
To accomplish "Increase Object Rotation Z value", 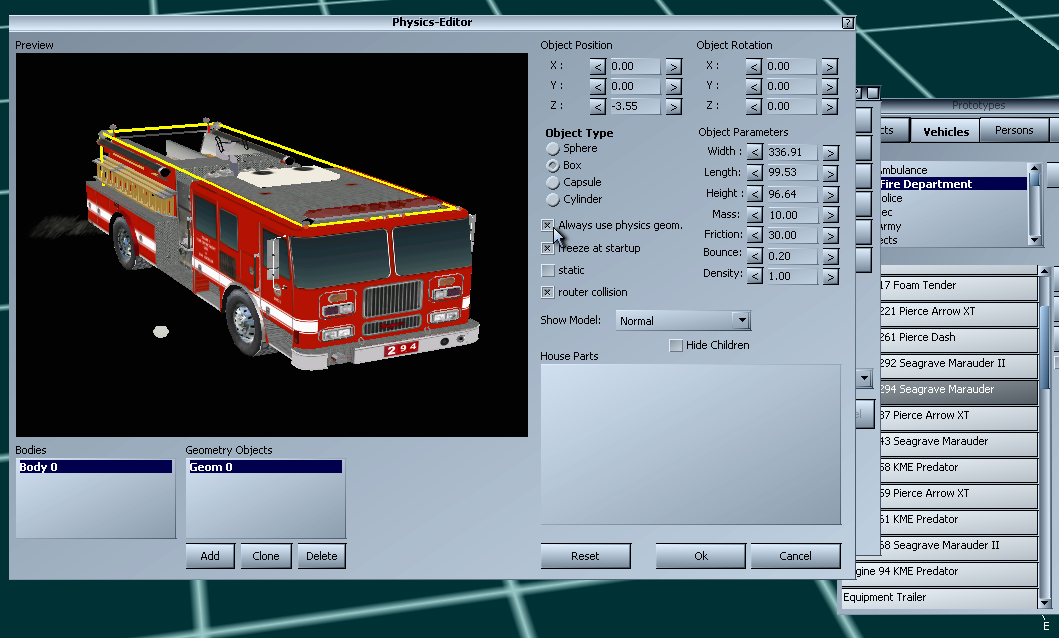I will 829,107.
